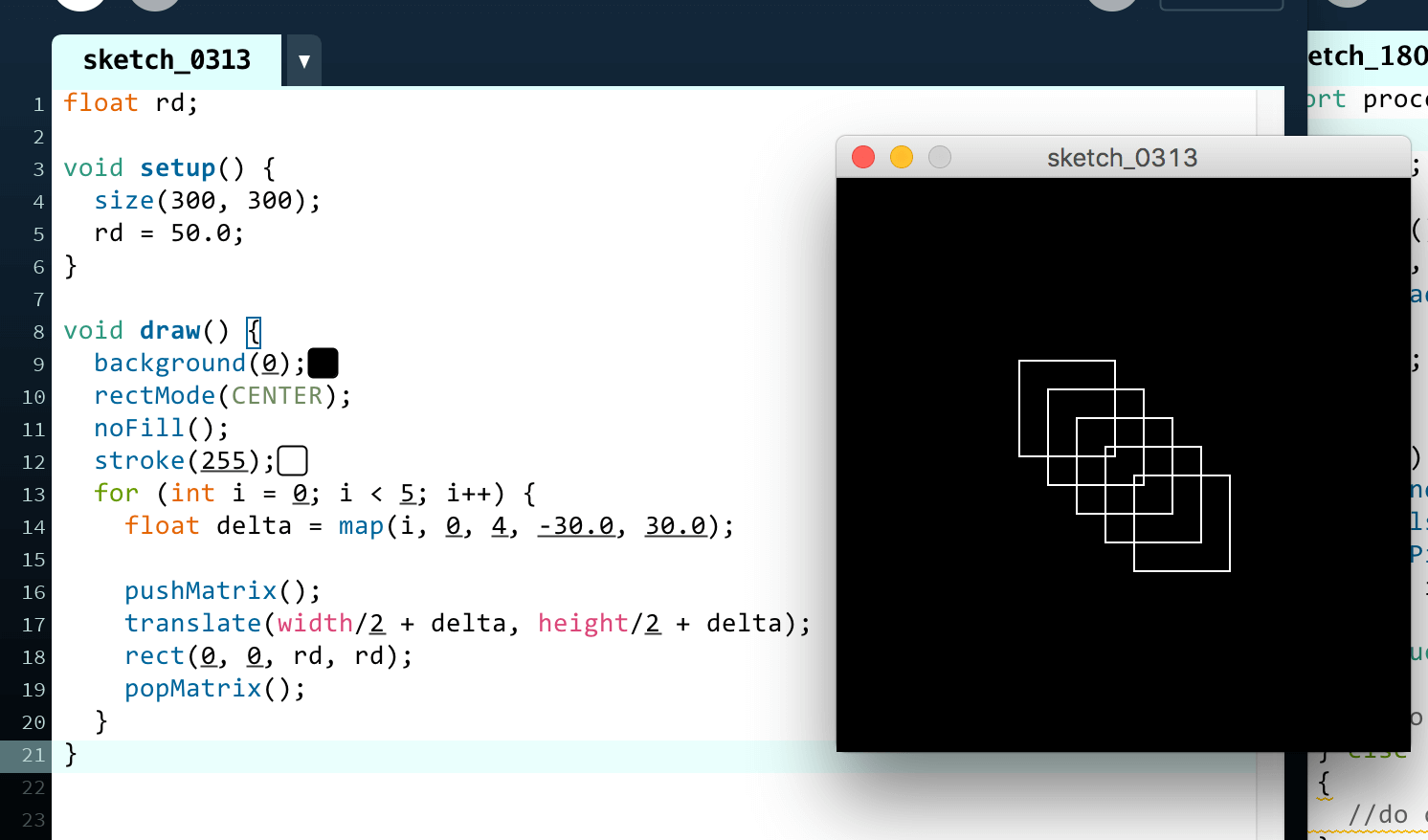1428x840 pixels.
Task: Place the cursor on the pushMatrix() line
Action: (x=223, y=591)
